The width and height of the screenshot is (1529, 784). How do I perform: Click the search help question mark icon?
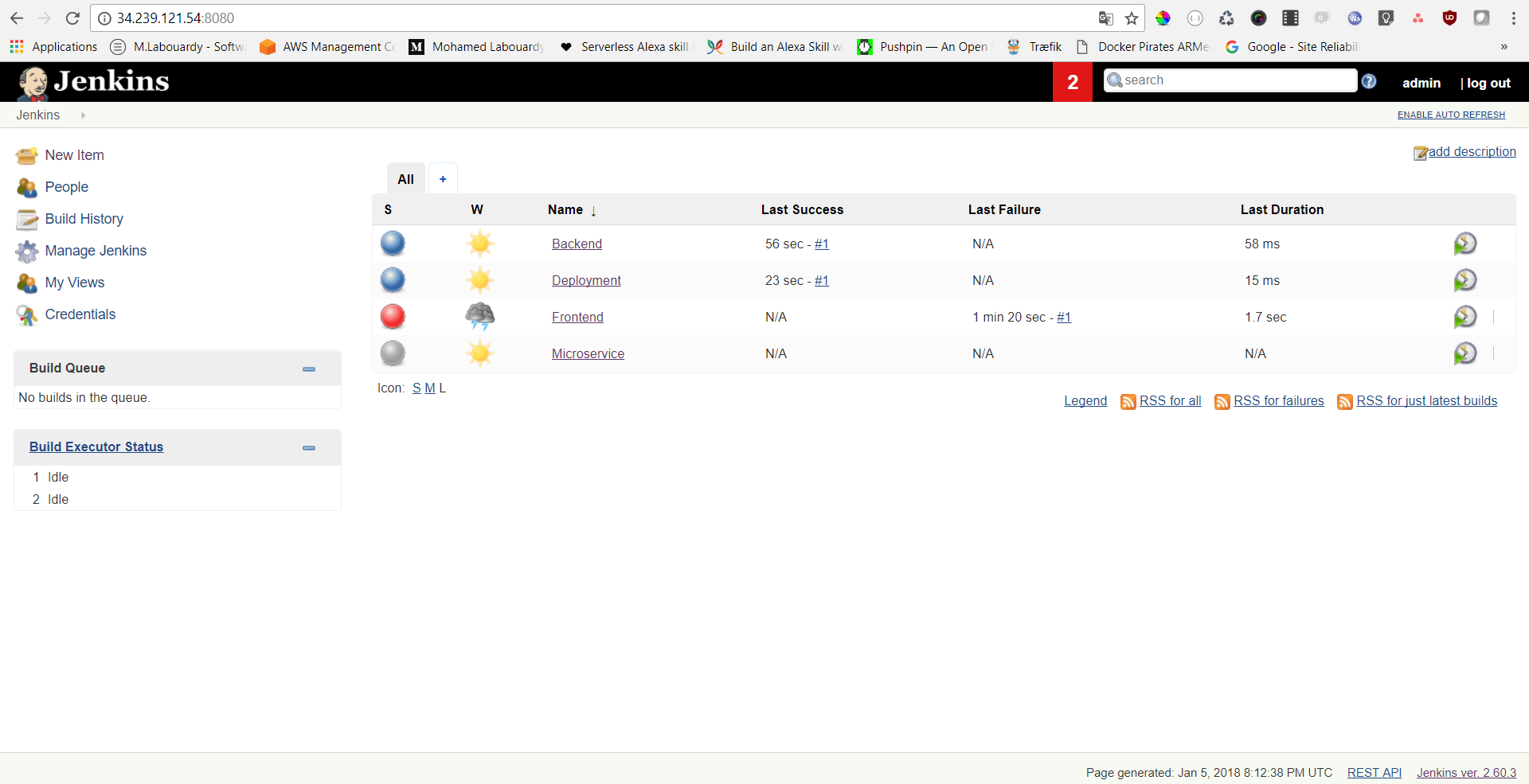tap(1369, 81)
